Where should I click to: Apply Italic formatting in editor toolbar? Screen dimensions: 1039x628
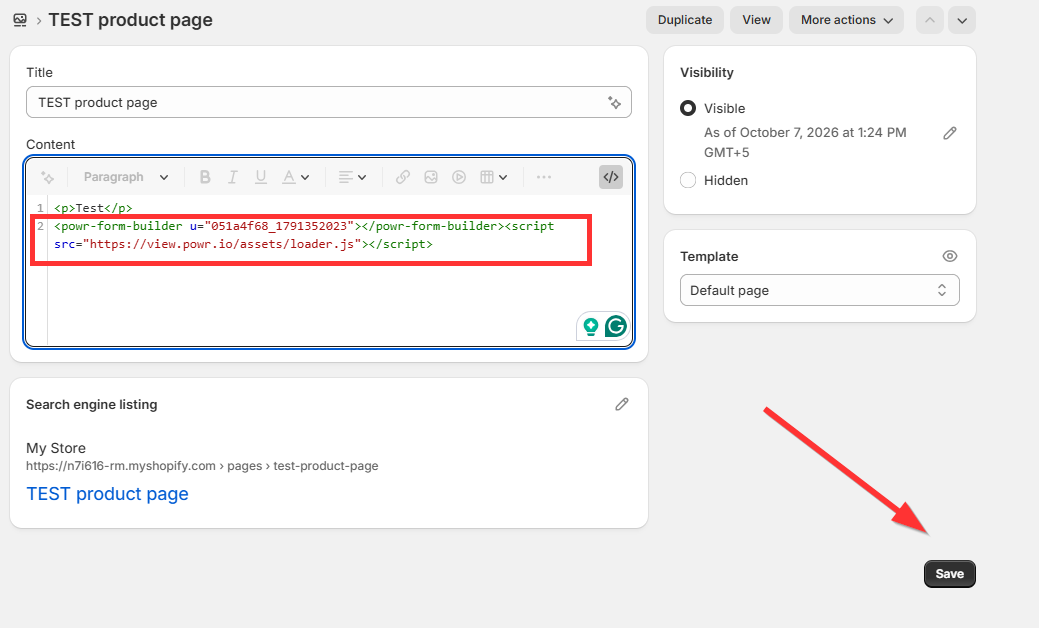point(233,177)
